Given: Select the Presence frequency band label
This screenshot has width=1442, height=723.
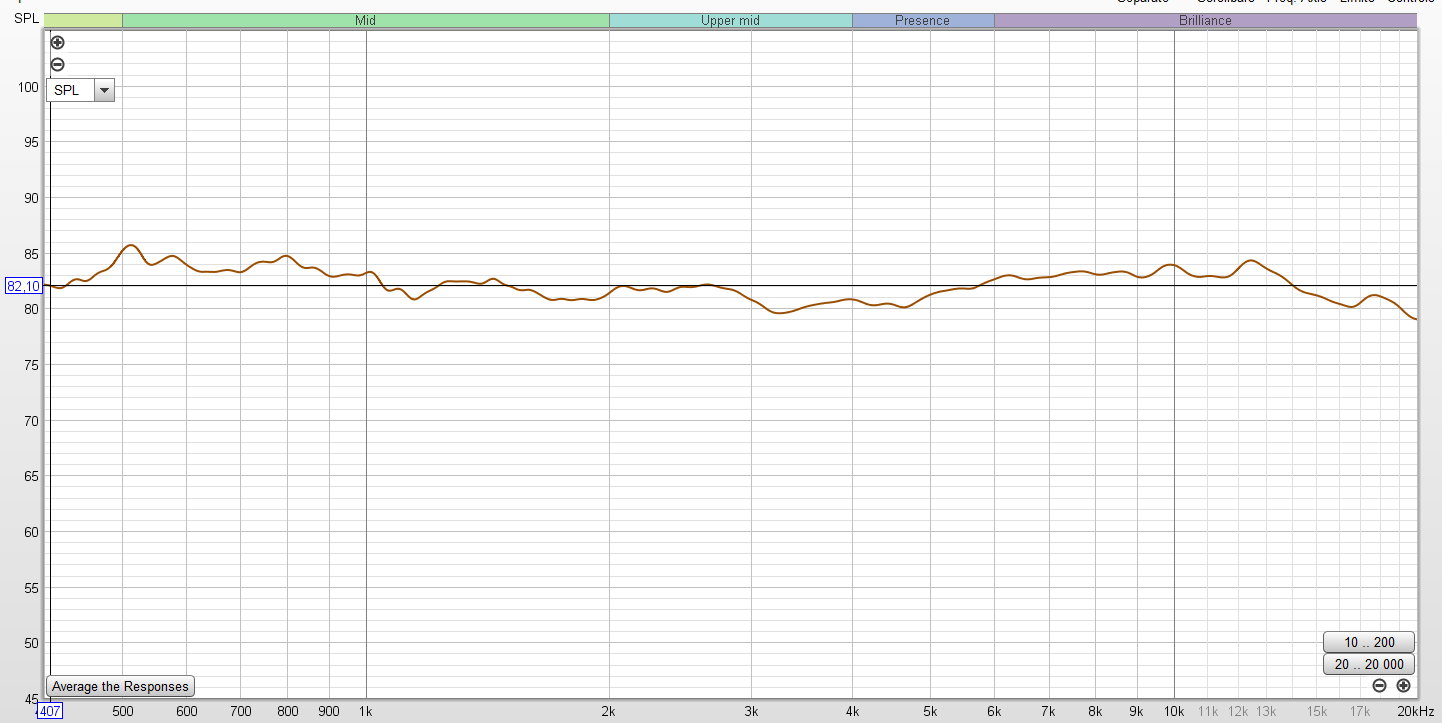Looking at the screenshot, I should (x=922, y=20).
